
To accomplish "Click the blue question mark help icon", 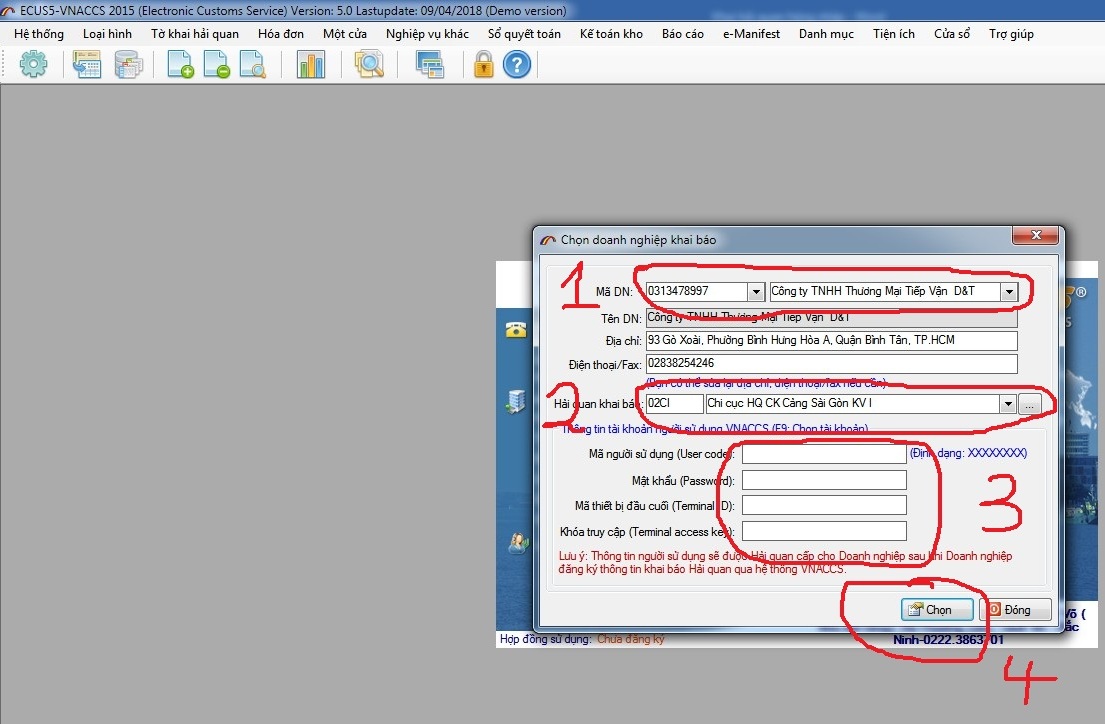I will point(516,66).
